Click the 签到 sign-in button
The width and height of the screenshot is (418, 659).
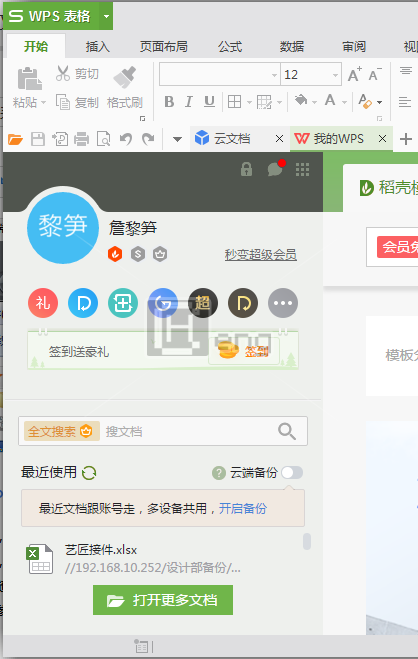click(244, 351)
